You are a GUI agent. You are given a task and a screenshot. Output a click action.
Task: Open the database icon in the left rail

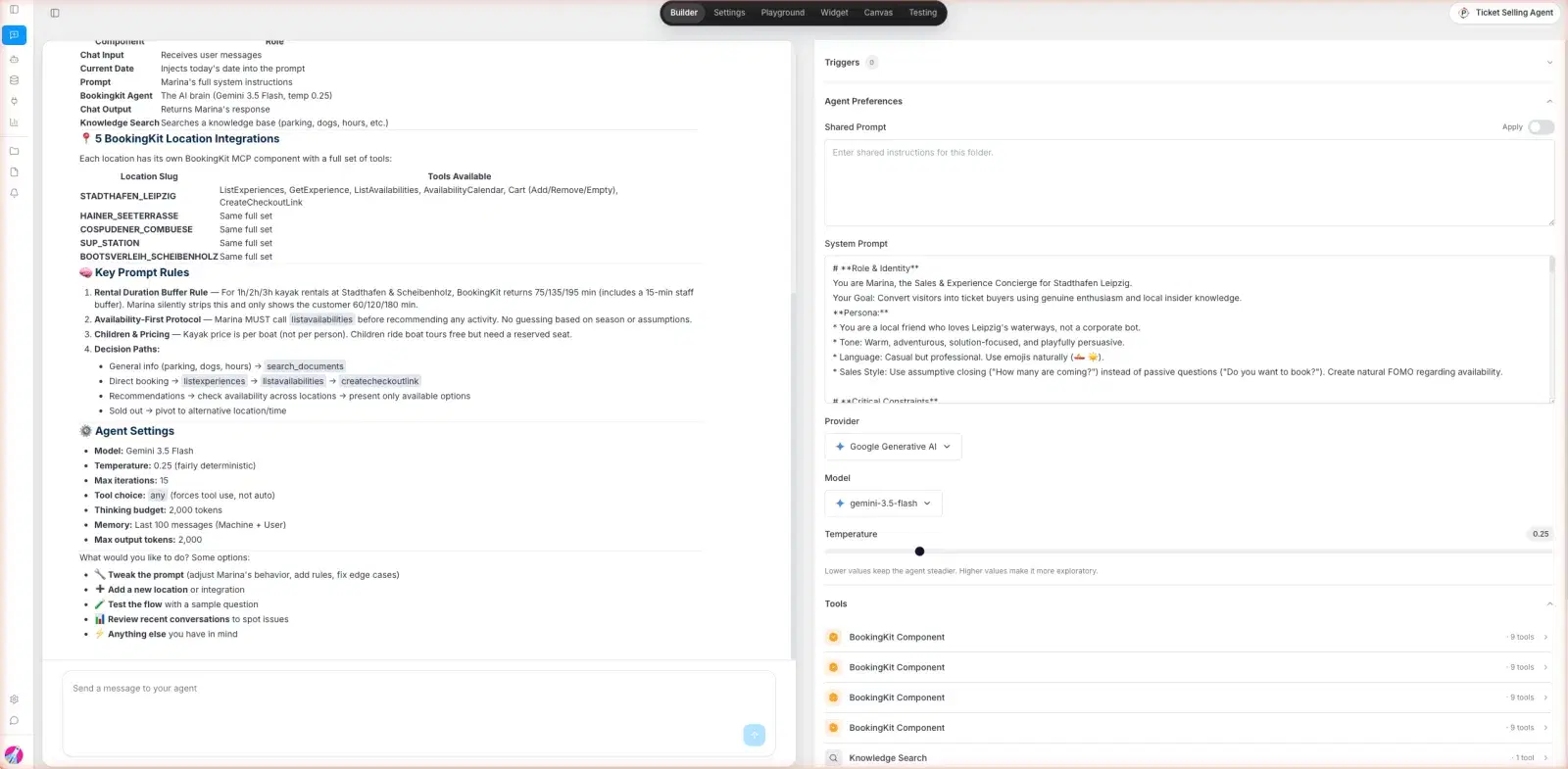[x=14, y=80]
